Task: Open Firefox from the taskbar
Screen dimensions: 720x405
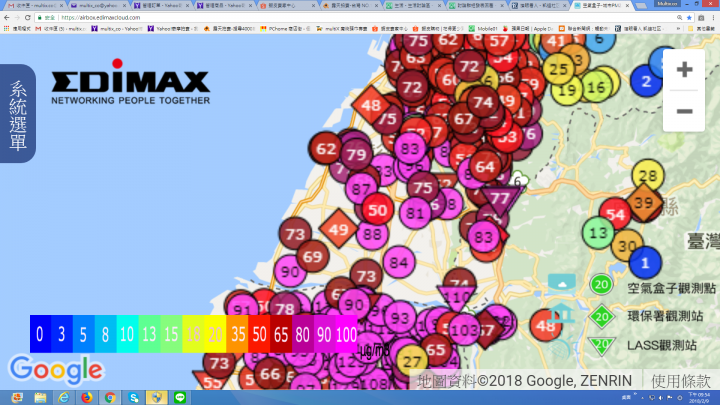Action: click(x=87, y=397)
